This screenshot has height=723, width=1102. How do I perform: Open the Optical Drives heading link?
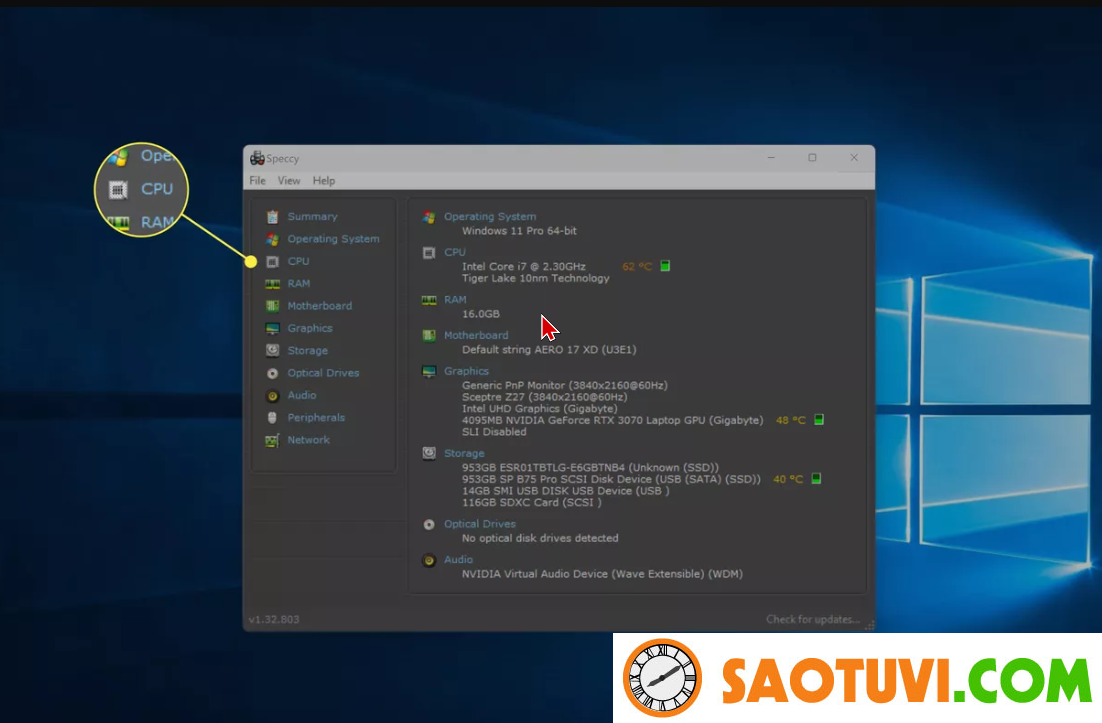pos(479,524)
